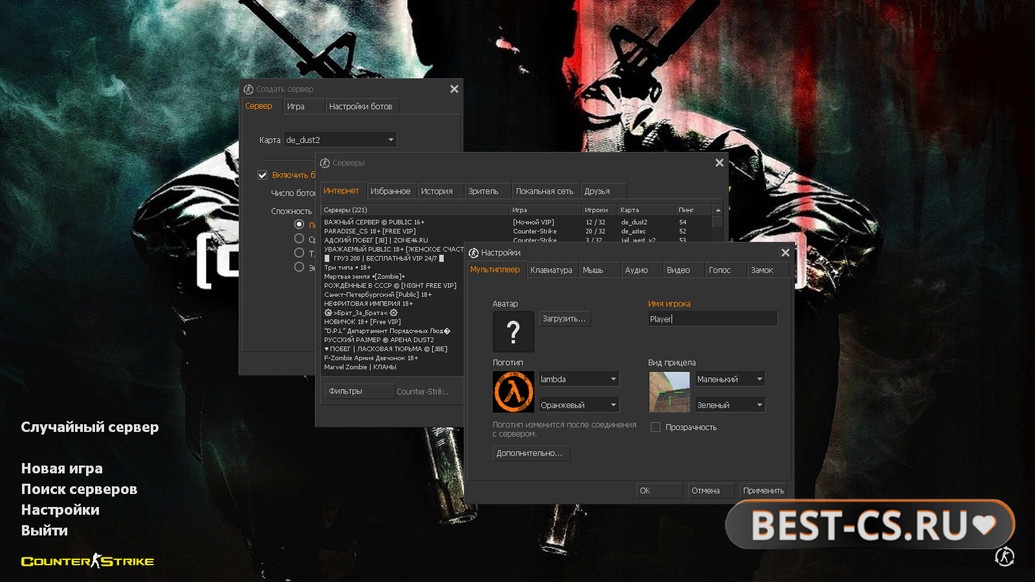Open the Зеленый crosshair color dropdown
1035x582 pixels.
pyautogui.click(x=730, y=404)
